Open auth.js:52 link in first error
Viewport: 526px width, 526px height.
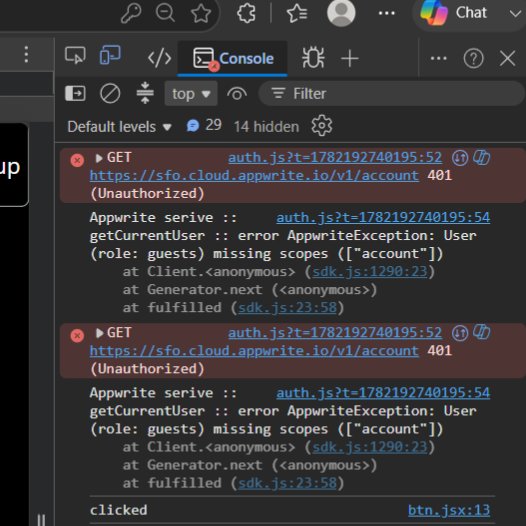pos(335,158)
